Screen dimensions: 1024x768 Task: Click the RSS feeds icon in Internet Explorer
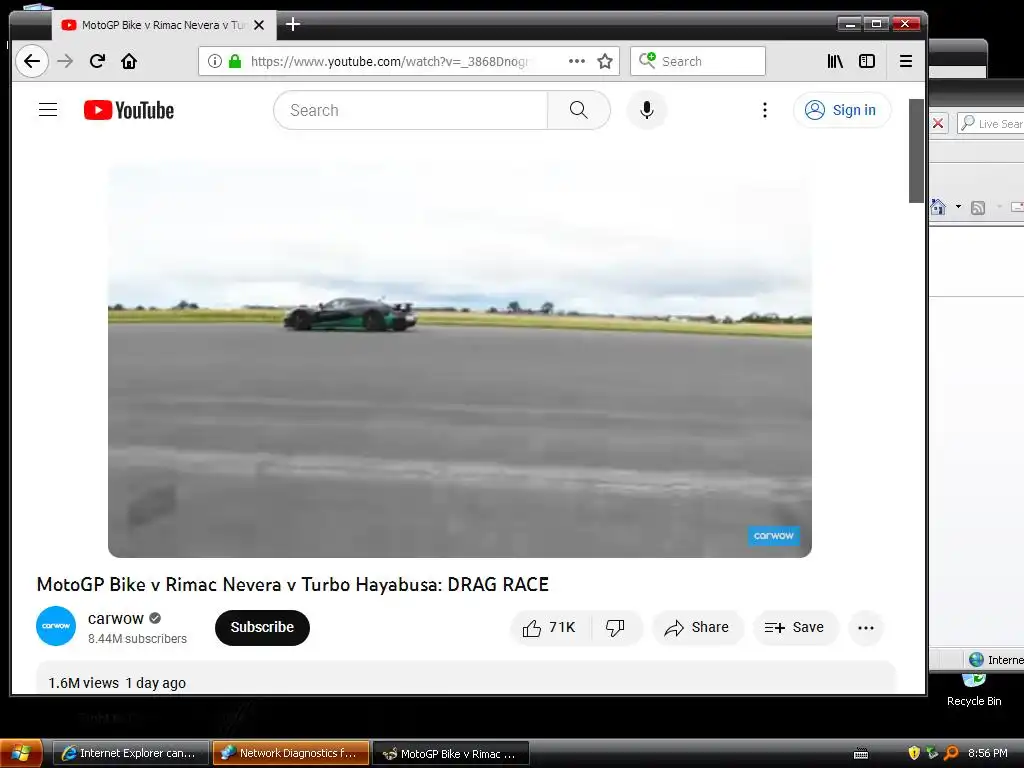click(x=978, y=208)
